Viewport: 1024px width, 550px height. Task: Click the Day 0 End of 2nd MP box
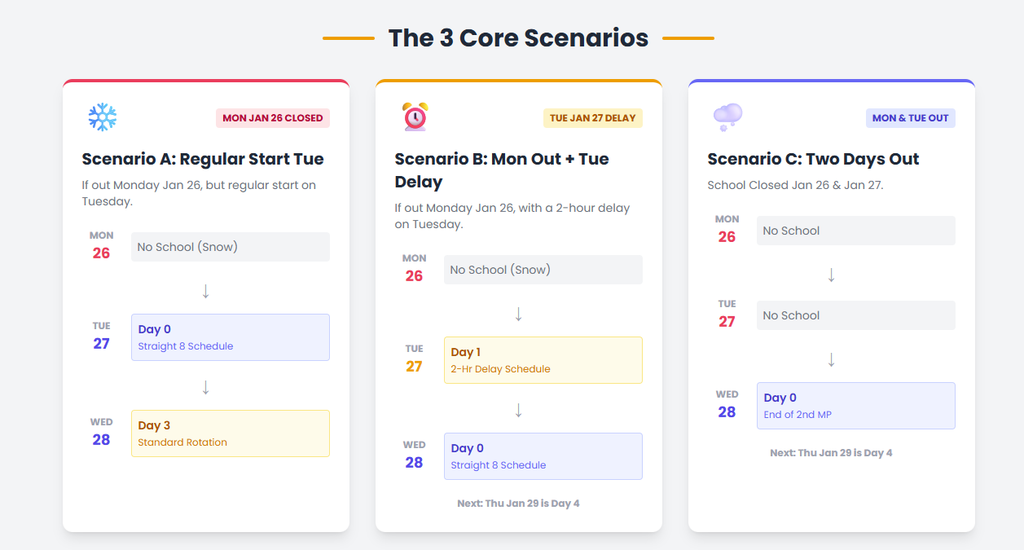[x=856, y=405]
